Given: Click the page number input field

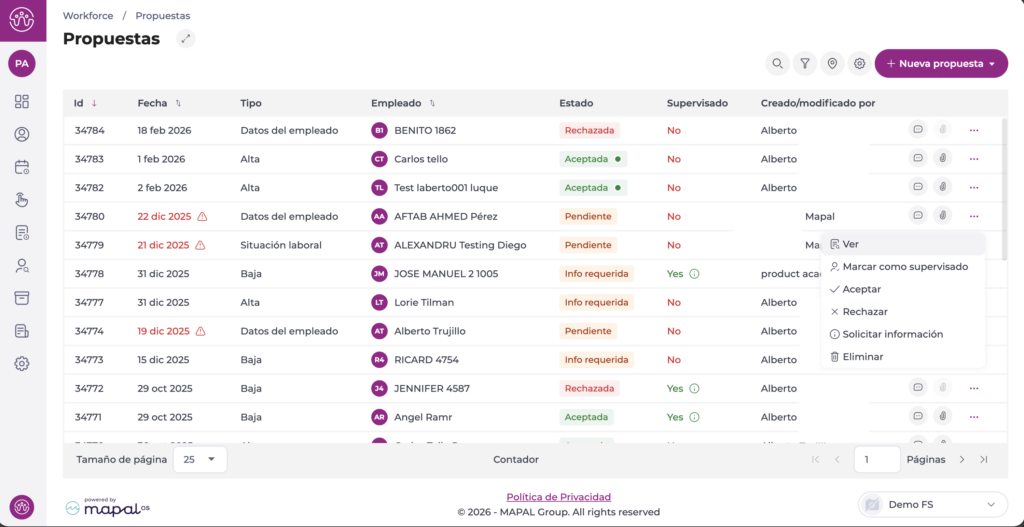Looking at the screenshot, I should coord(876,459).
